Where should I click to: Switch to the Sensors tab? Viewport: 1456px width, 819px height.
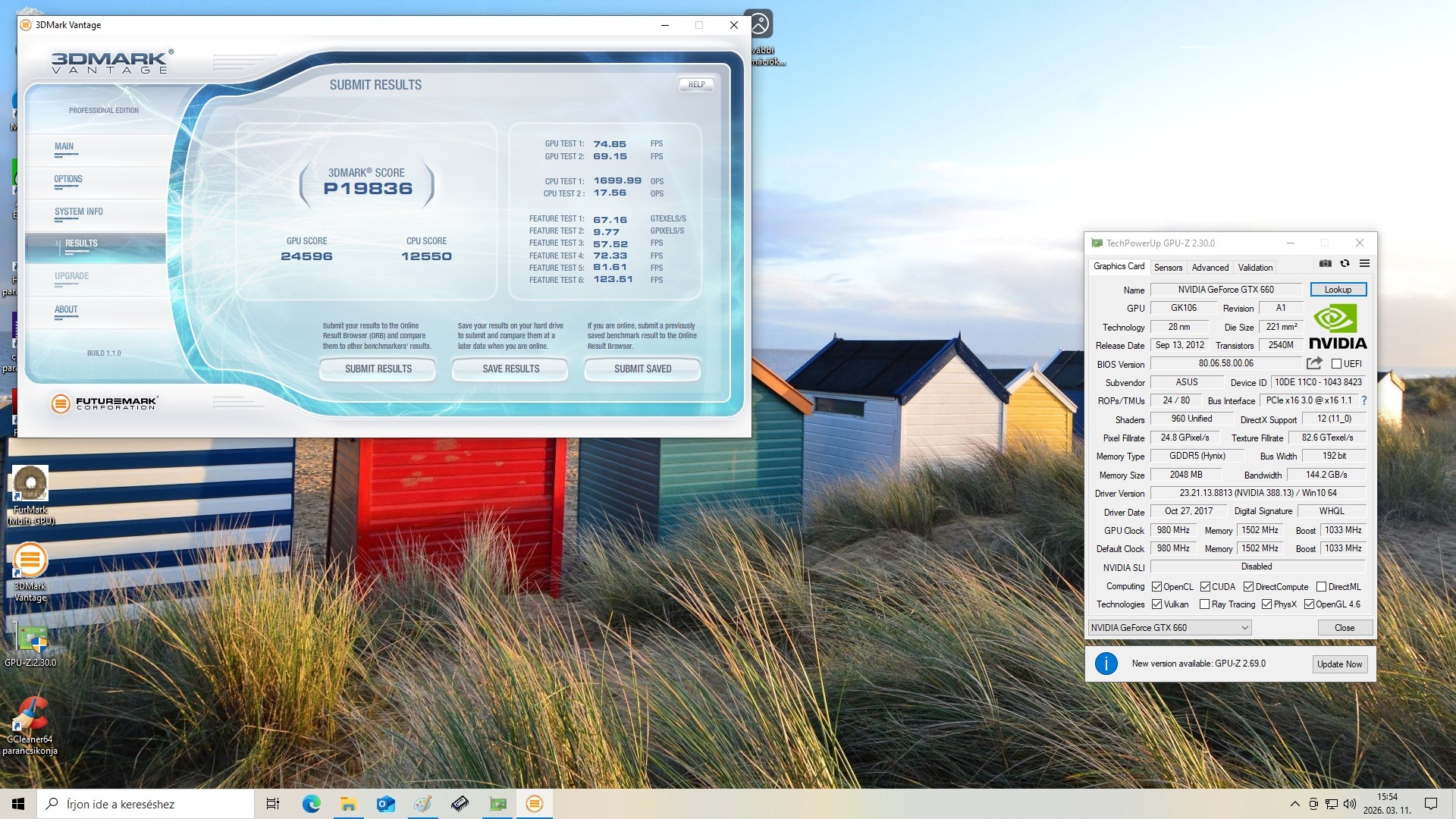click(1168, 267)
